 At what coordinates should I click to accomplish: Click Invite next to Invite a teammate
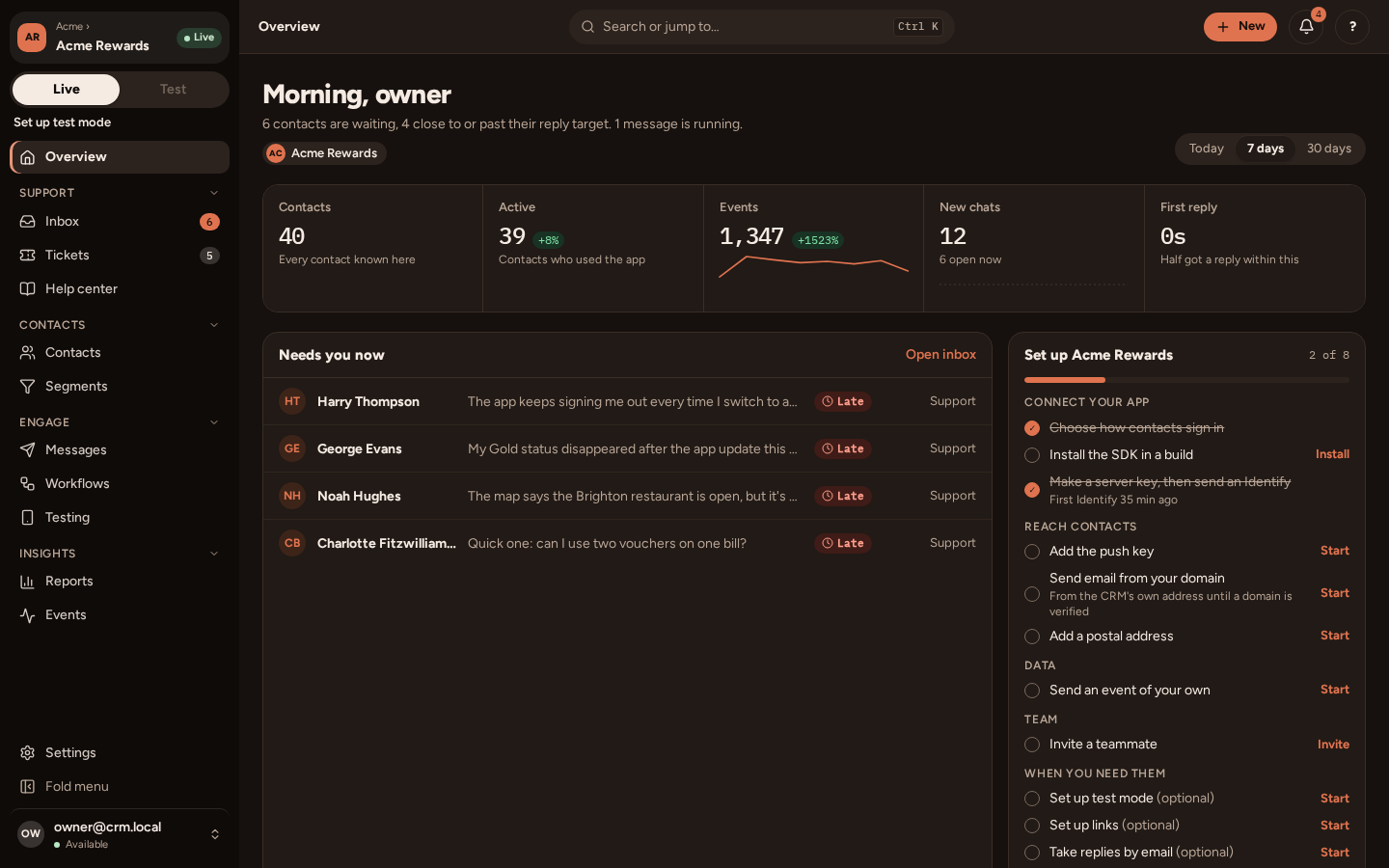click(x=1333, y=745)
